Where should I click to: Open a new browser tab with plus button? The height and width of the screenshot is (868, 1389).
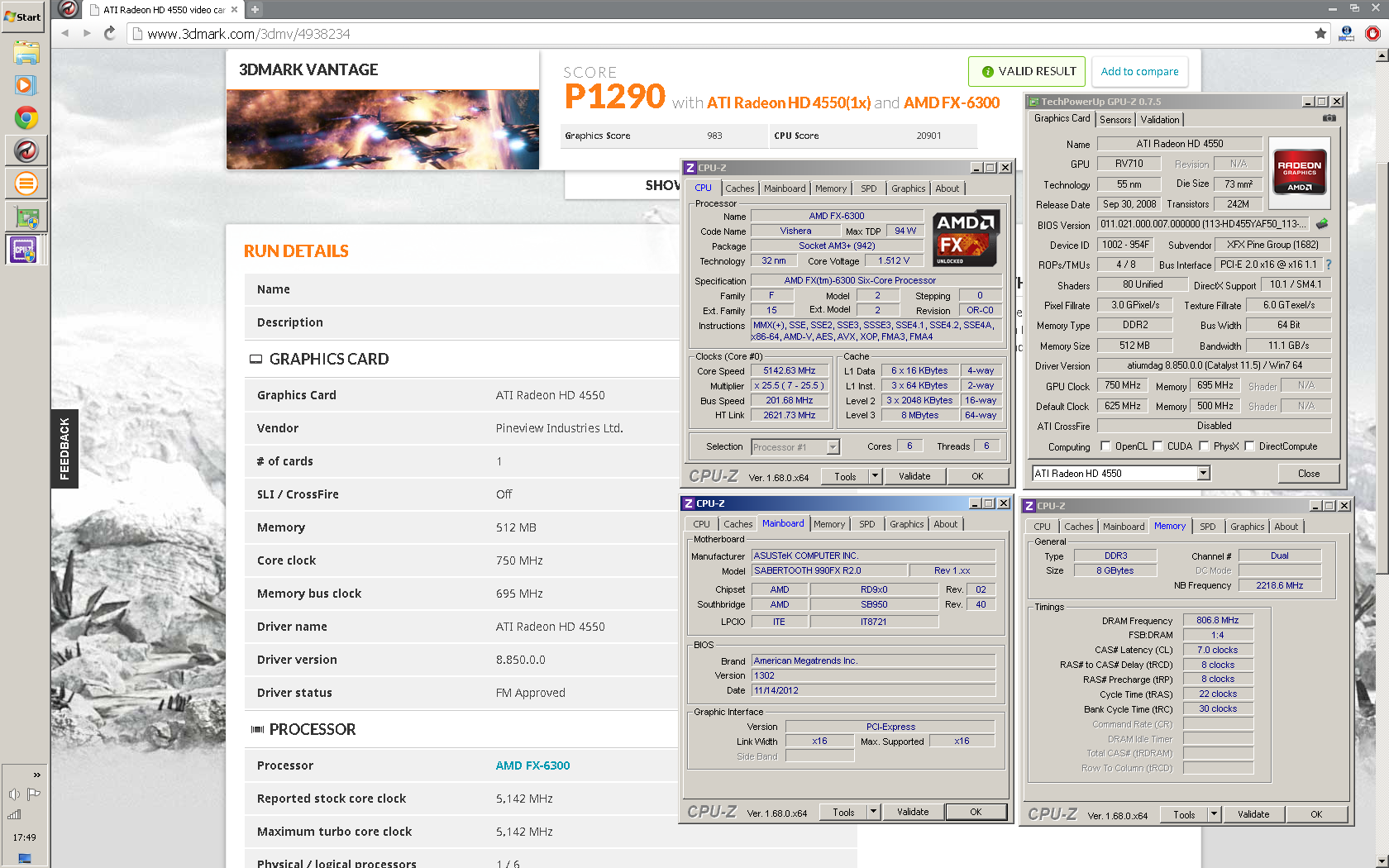255,10
